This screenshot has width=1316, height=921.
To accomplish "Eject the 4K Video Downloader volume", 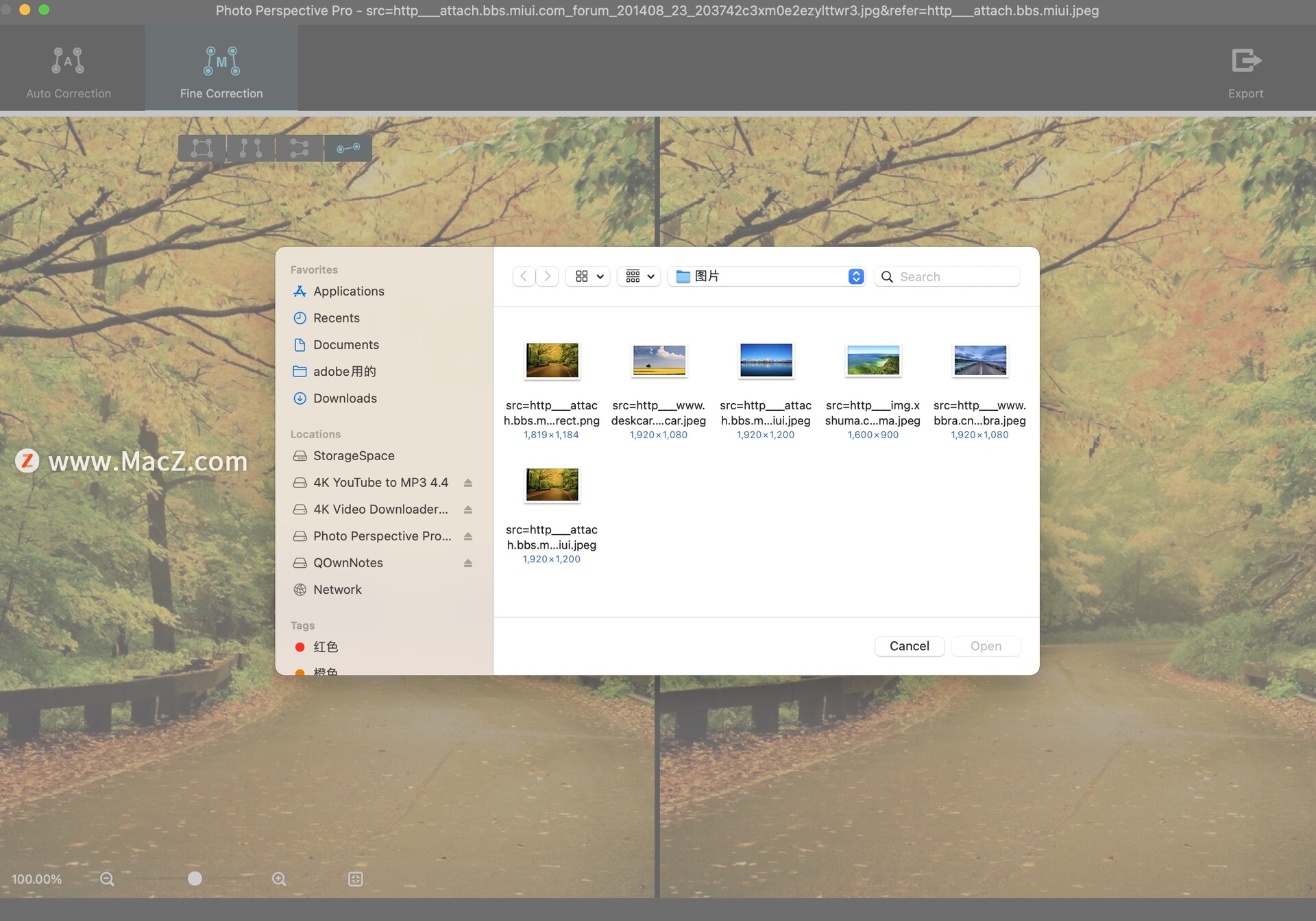I will coord(468,510).
